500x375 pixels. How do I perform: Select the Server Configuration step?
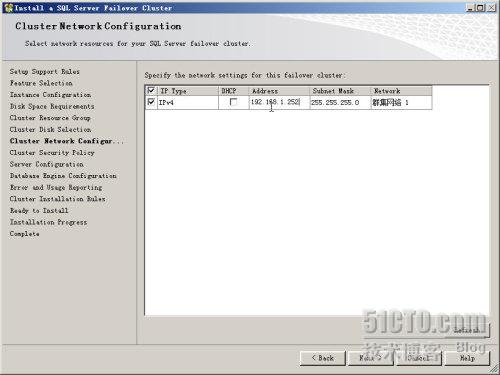[47, 164]
